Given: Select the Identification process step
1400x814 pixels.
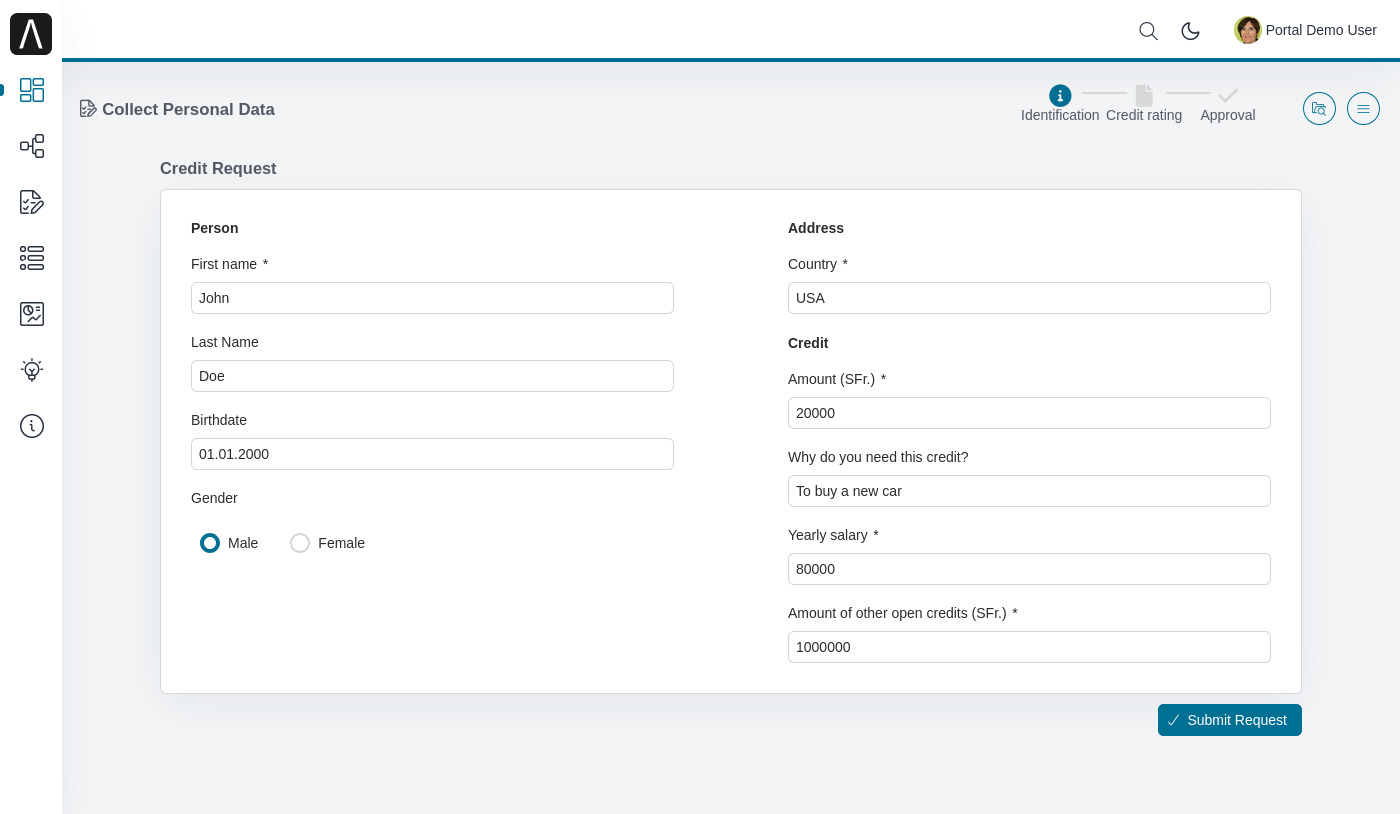Looking at the screenshot, I should pos(1060,96).
